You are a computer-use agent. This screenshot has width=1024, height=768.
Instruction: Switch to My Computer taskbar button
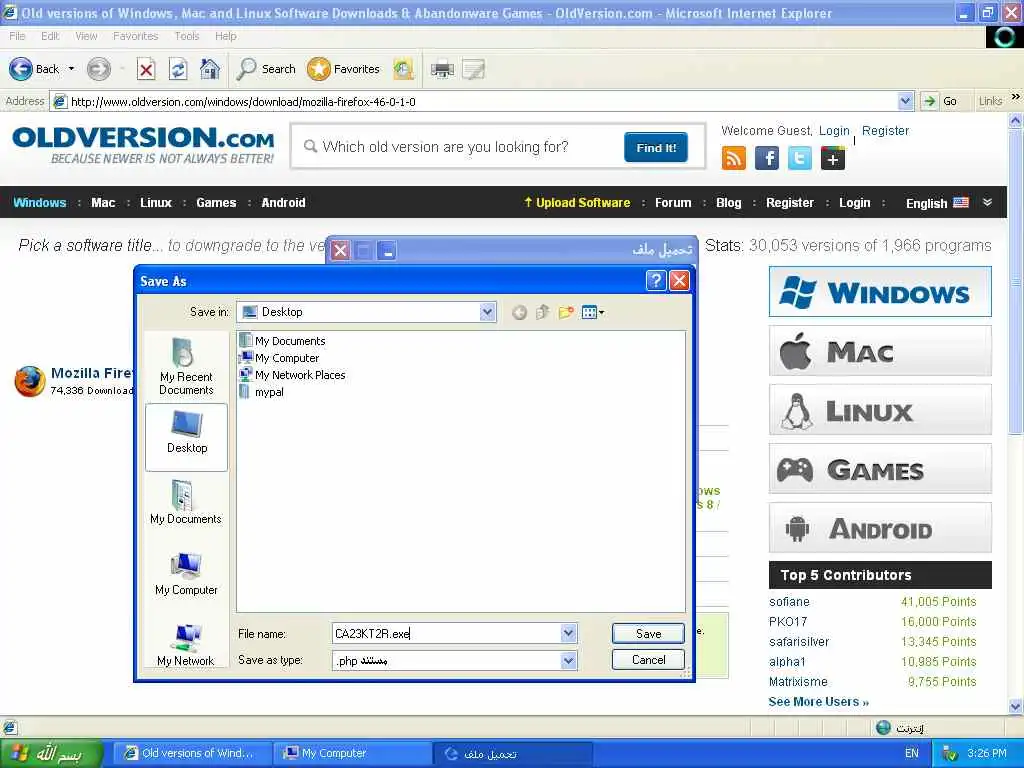click(x=351, y=754)
